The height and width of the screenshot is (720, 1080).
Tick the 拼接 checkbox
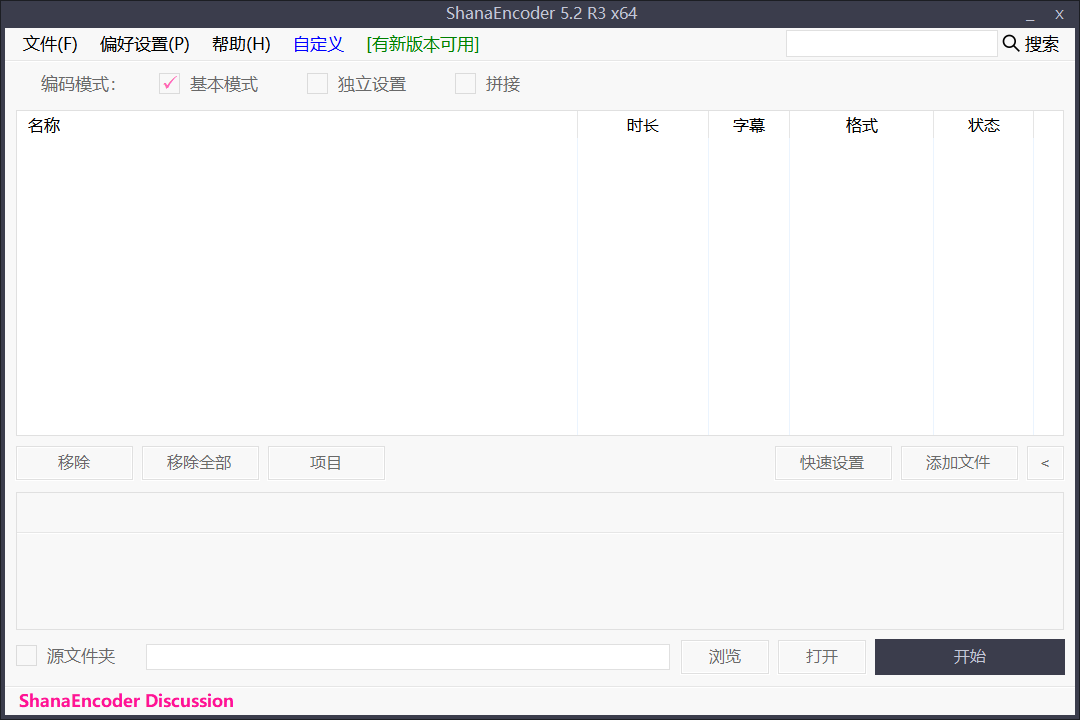click(465, 84)
